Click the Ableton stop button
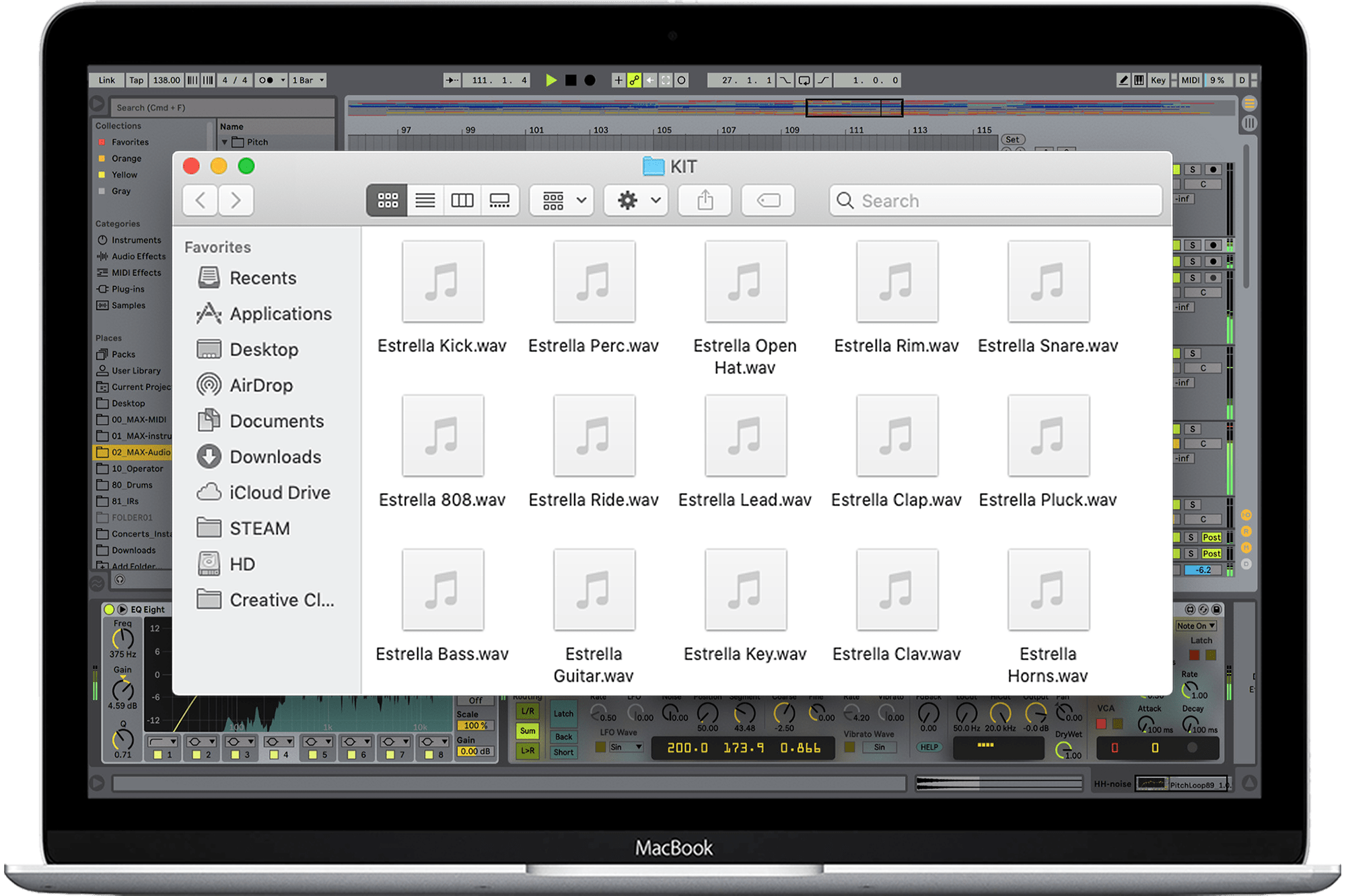Image resolution: width=1346 pixels, height=896 pixels. pyautogui.click(x=571, y=80)
